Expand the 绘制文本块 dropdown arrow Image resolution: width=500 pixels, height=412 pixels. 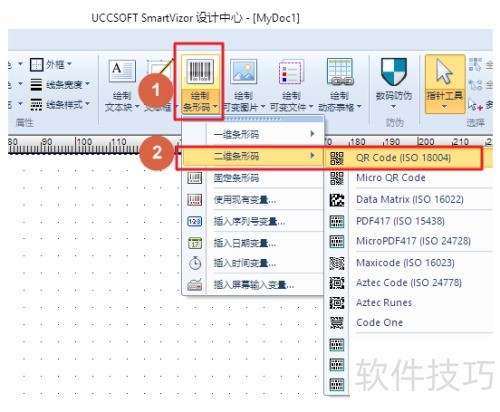(137, 107)
